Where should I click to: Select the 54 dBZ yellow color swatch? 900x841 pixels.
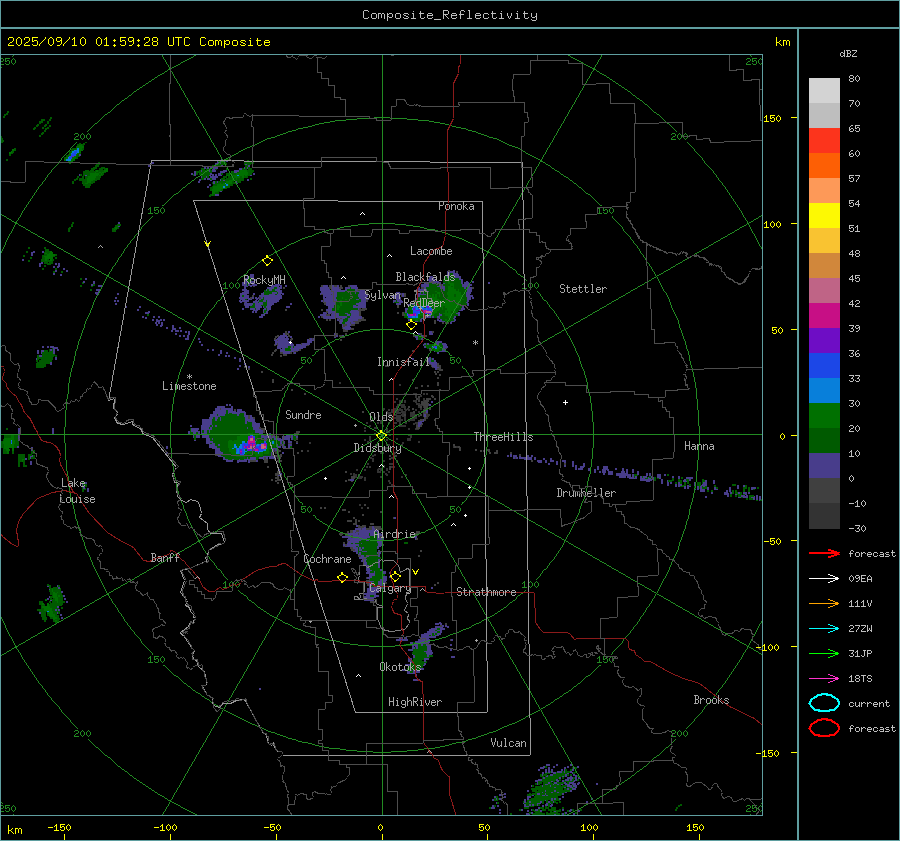click(x=824, y=215)
